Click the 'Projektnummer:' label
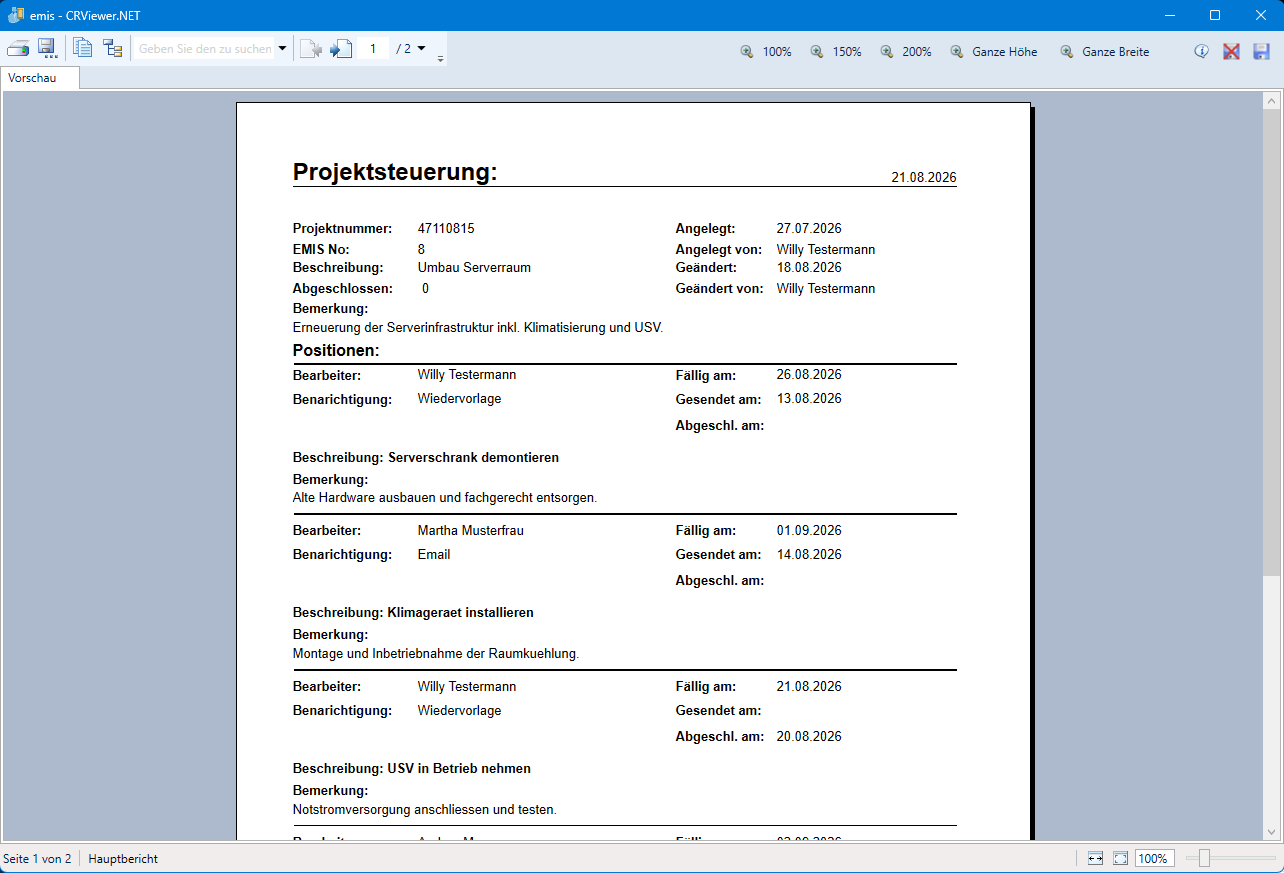The image size is (1284, 873). click(x=342, y=228)
